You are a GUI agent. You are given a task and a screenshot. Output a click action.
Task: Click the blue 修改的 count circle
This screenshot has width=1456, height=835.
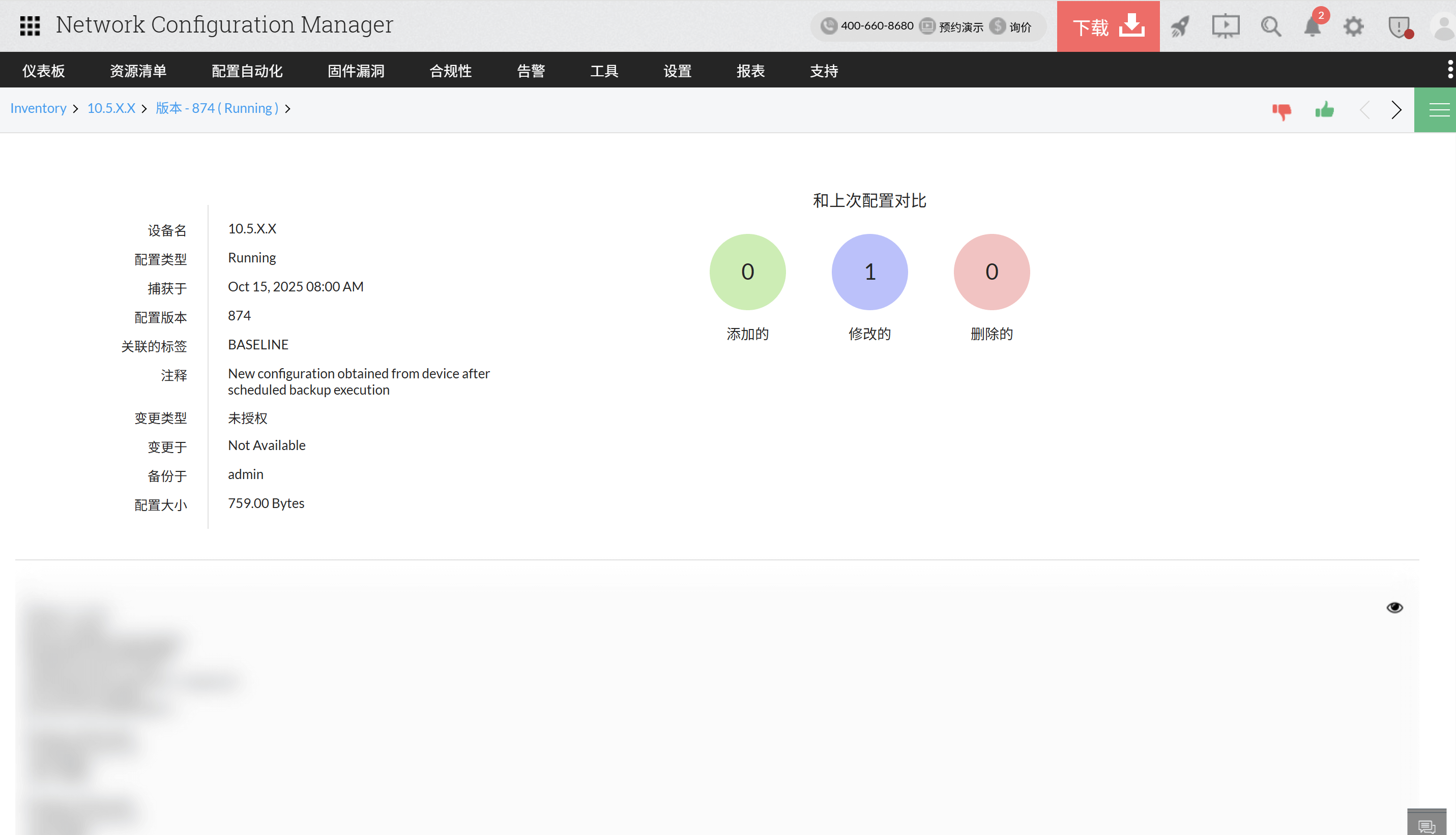coord(869,272)
